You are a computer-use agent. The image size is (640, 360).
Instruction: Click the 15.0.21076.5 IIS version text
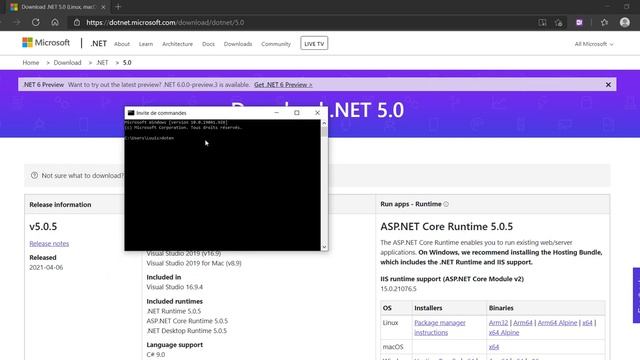398,289
